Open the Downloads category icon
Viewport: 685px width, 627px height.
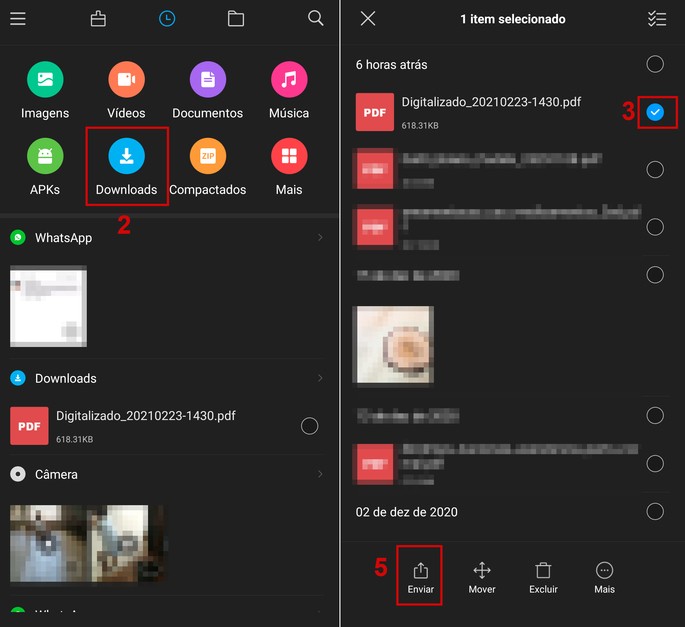coord(126,156)
